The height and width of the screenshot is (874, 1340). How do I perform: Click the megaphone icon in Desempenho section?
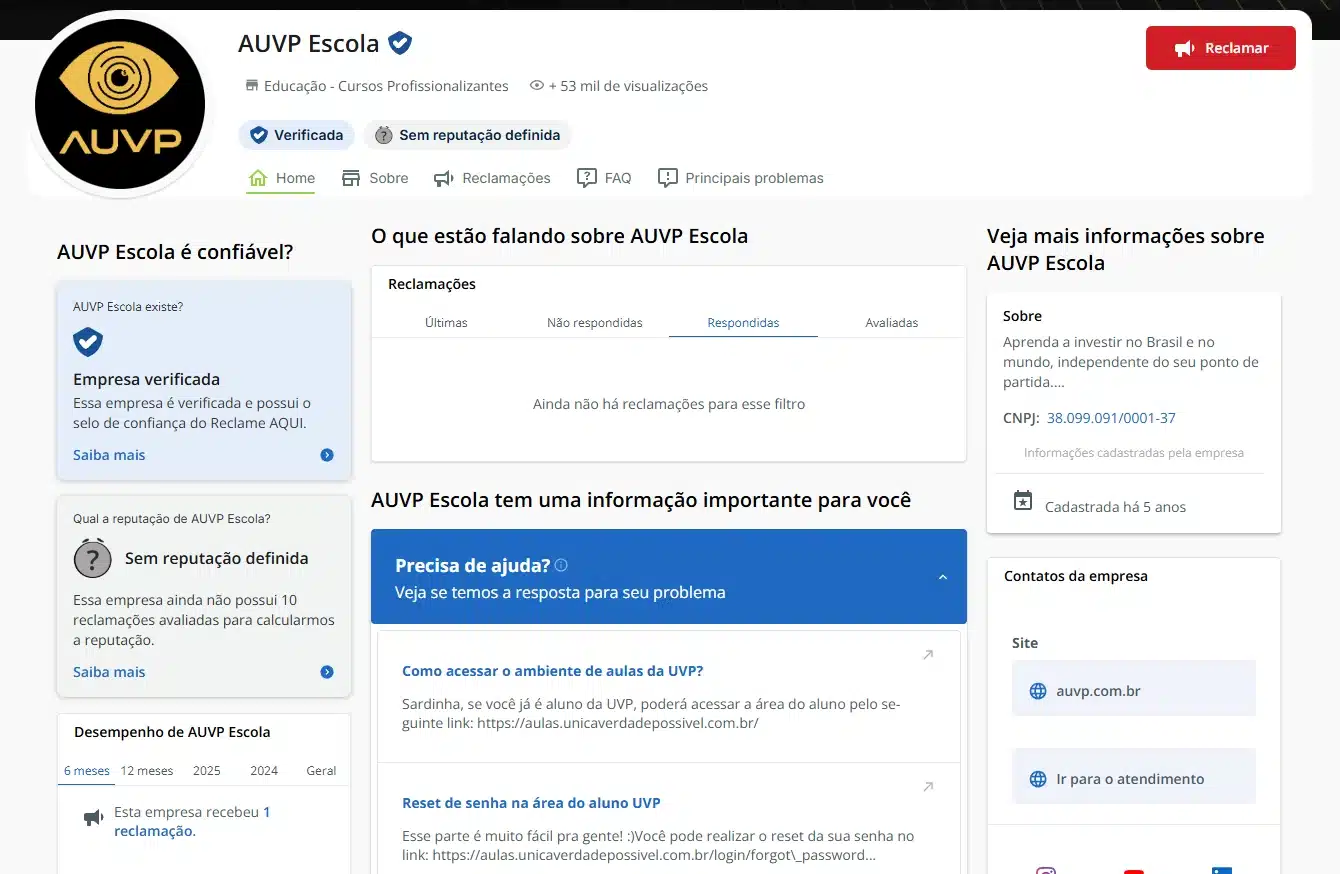coord(93,819)
